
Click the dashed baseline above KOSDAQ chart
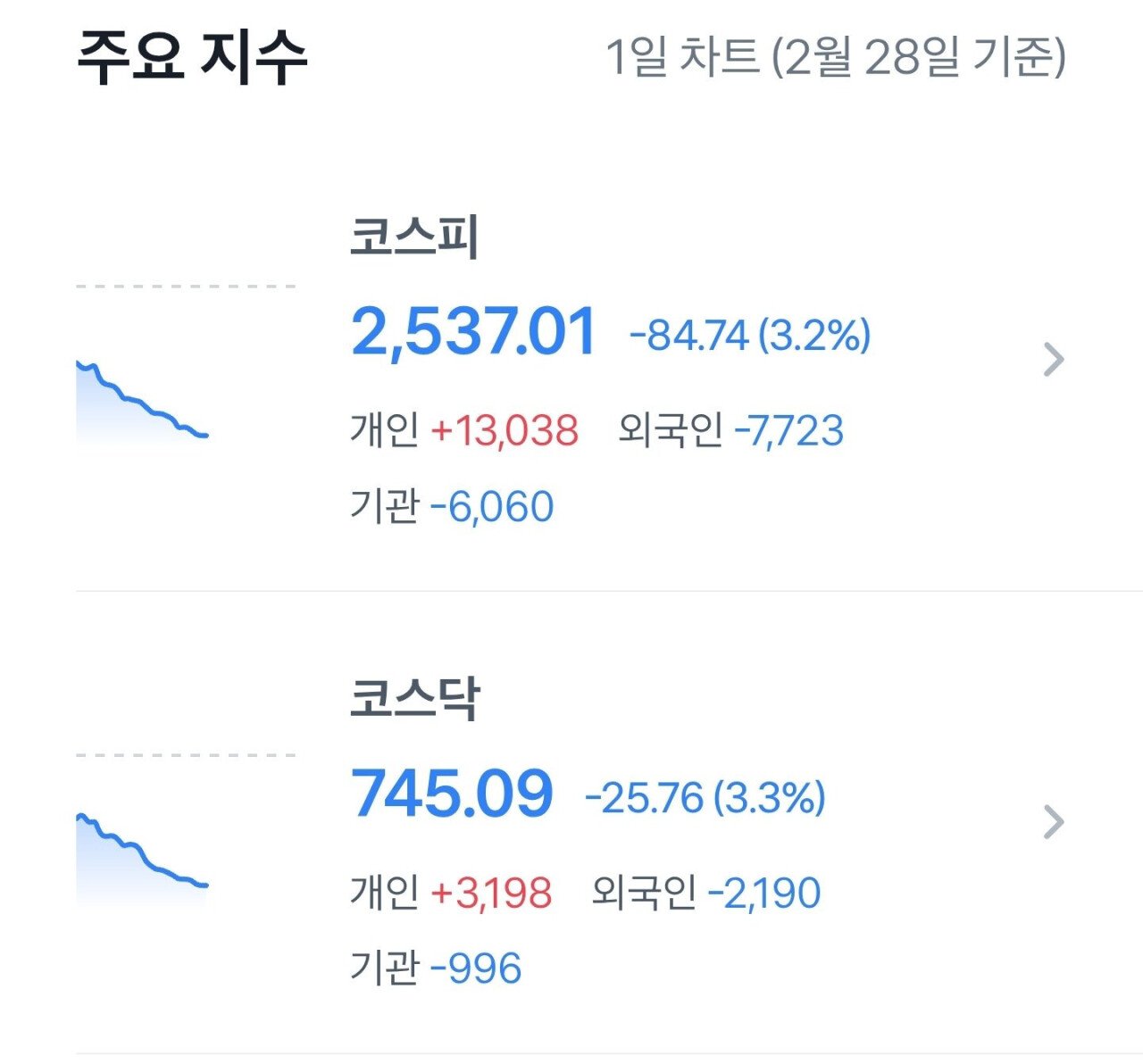(186, 755)
